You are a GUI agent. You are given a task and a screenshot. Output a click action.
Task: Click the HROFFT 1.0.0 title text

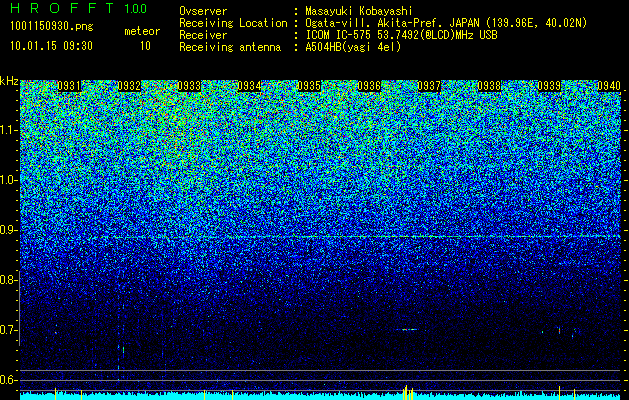coord(78,8)
